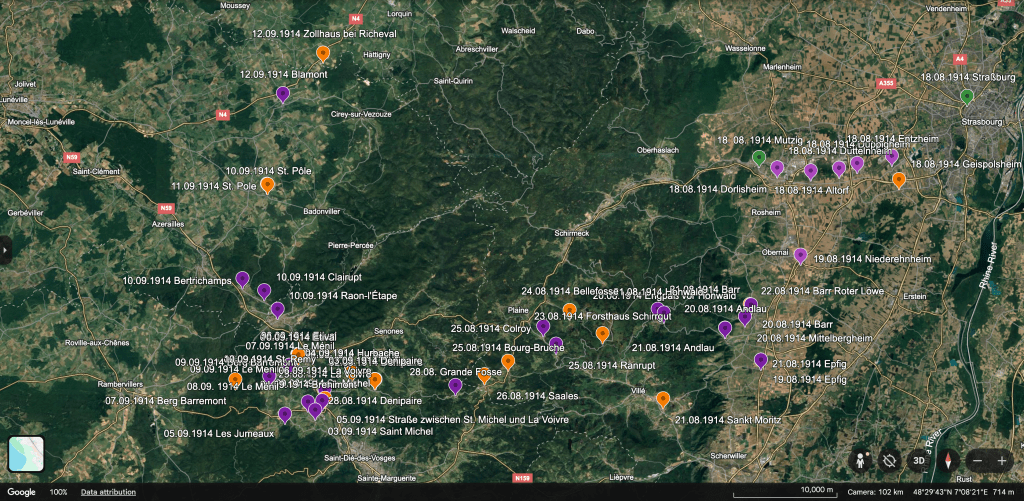Click the rotation reset icon
This screenshot has height=501, width=1024.
coord(889,460)
